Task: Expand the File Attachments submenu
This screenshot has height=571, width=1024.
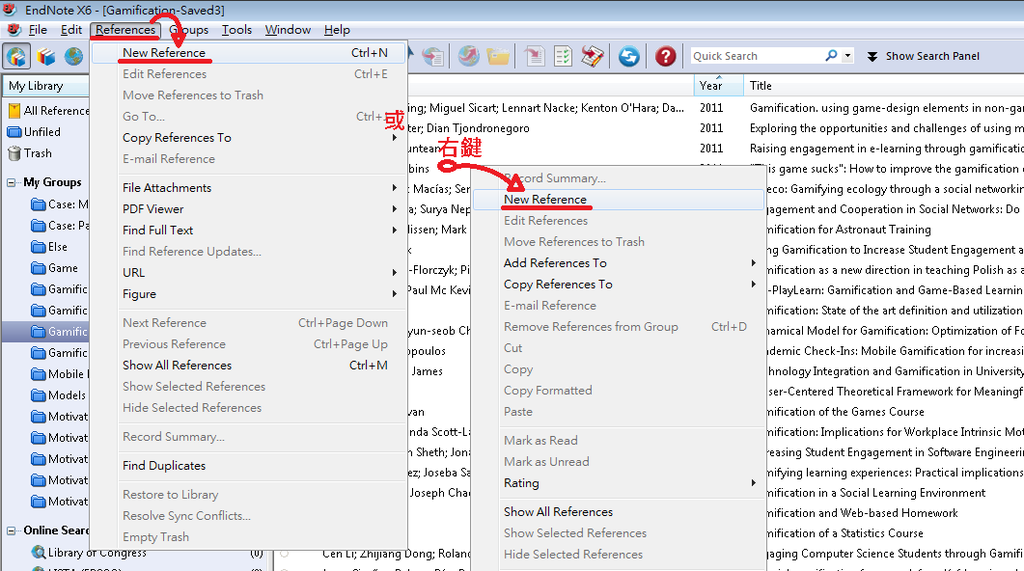Action: tap(394, 188)
